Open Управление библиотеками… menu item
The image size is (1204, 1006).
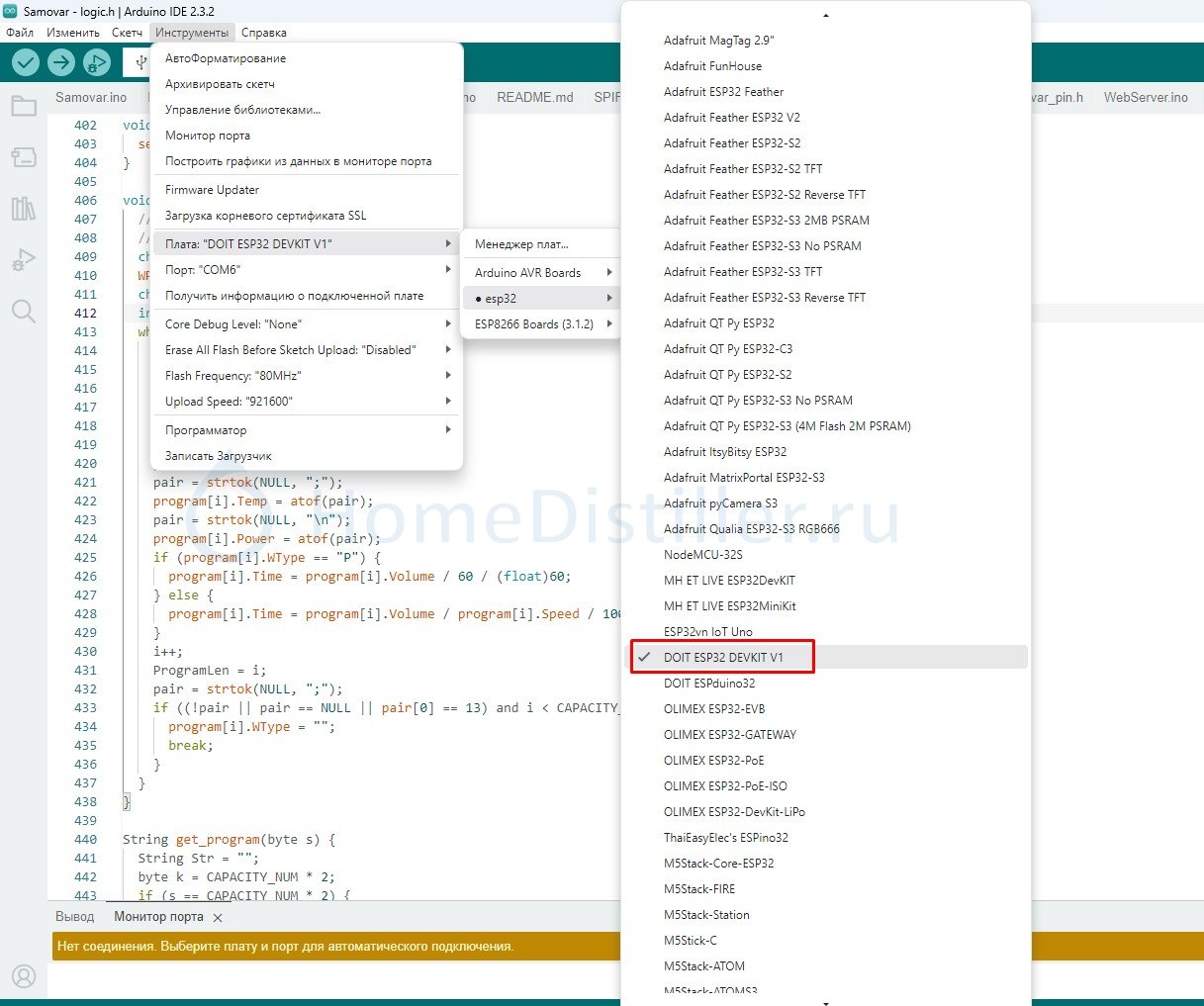[x=307, y=110]
